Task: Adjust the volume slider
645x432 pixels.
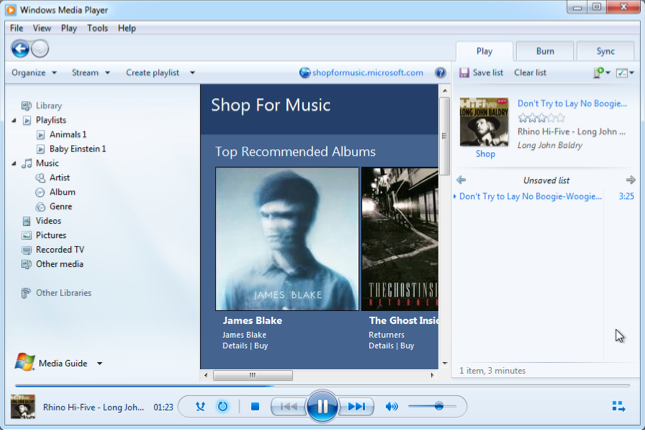Action: click(x=432, y=406)
